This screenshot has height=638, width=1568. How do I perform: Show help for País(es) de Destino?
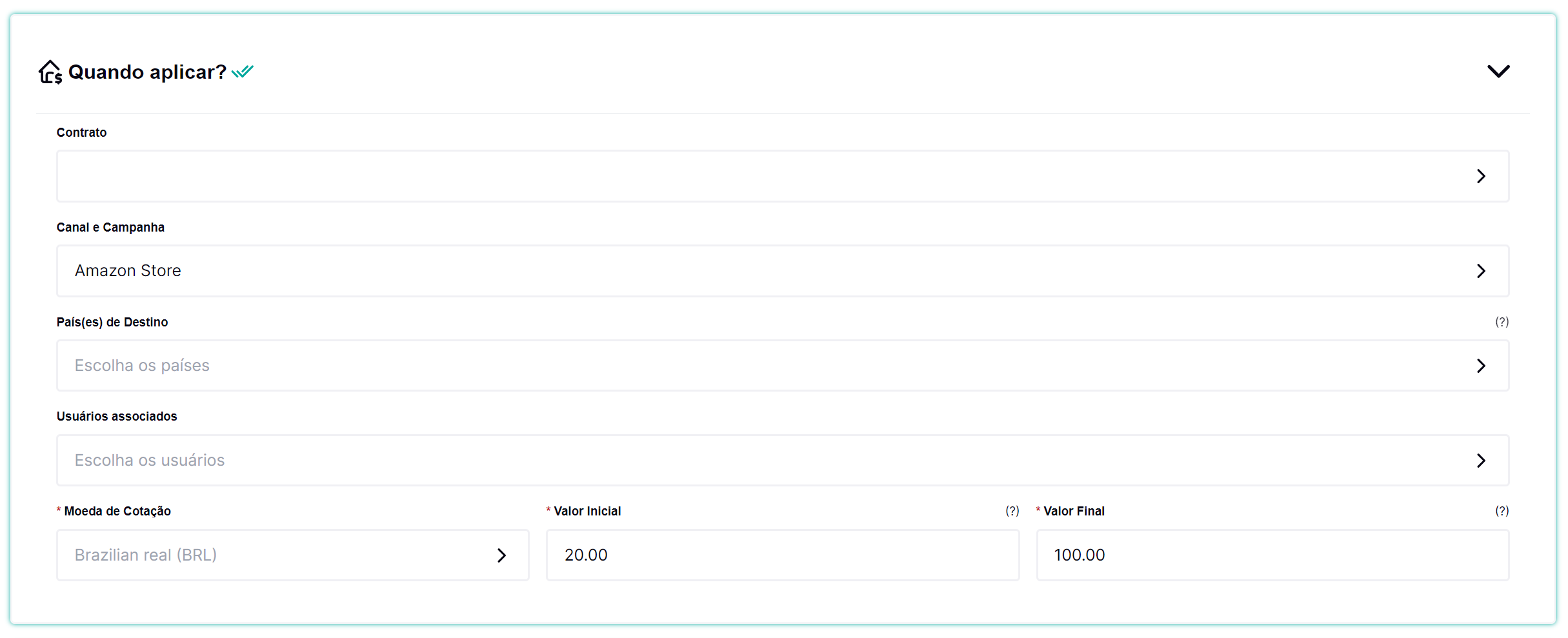[1502, 322]
